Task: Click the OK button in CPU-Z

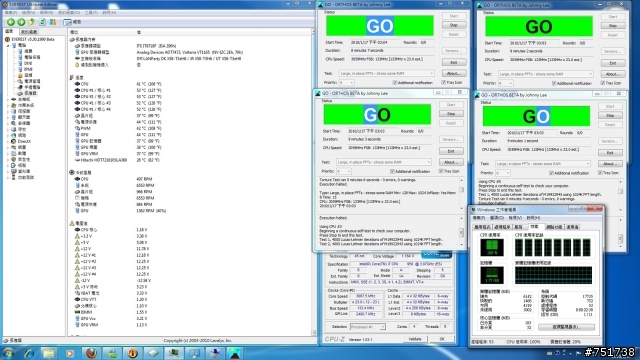Action: (442, 339)
